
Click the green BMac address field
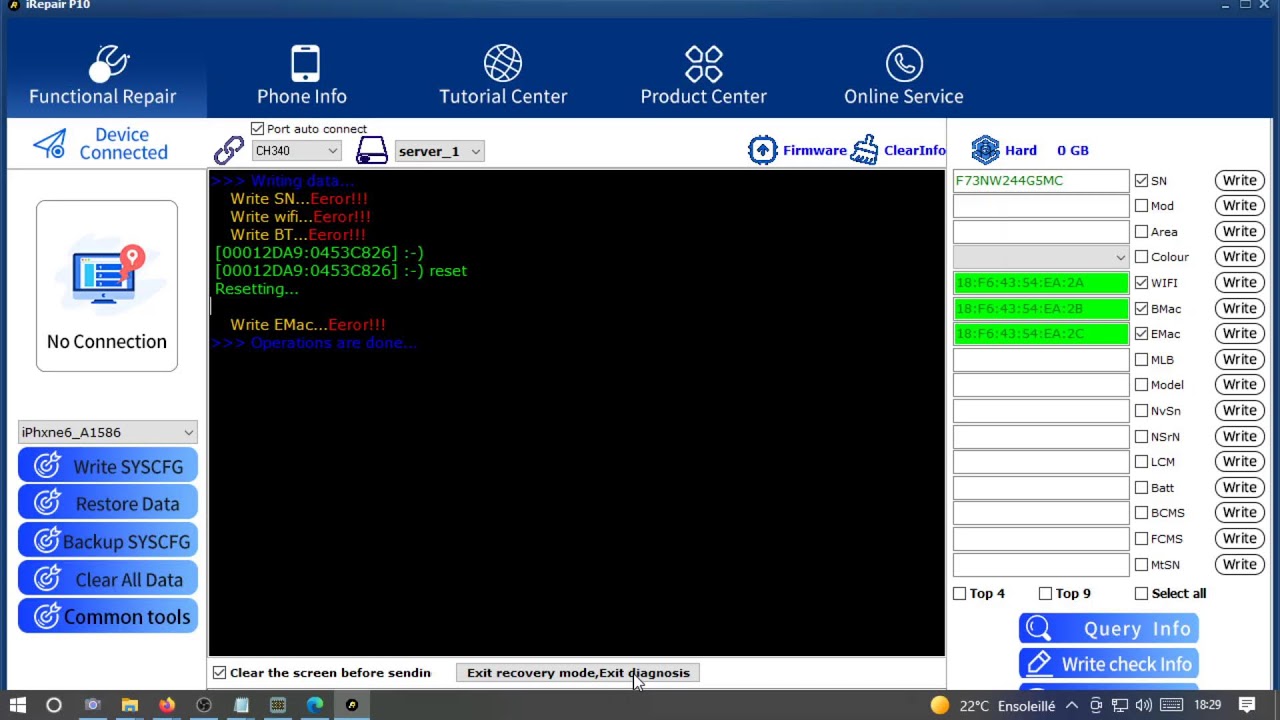1041,309
